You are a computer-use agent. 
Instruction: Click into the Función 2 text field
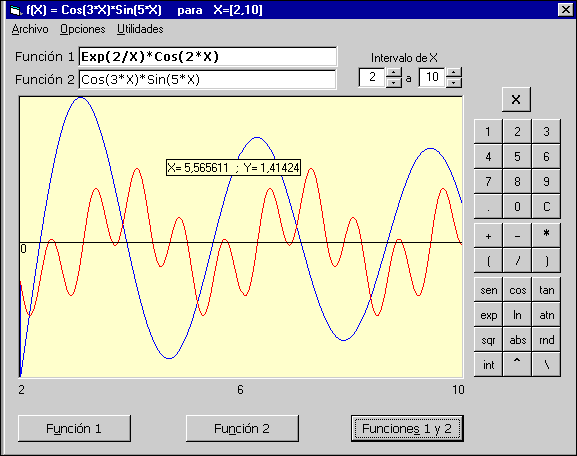point(208,79)
